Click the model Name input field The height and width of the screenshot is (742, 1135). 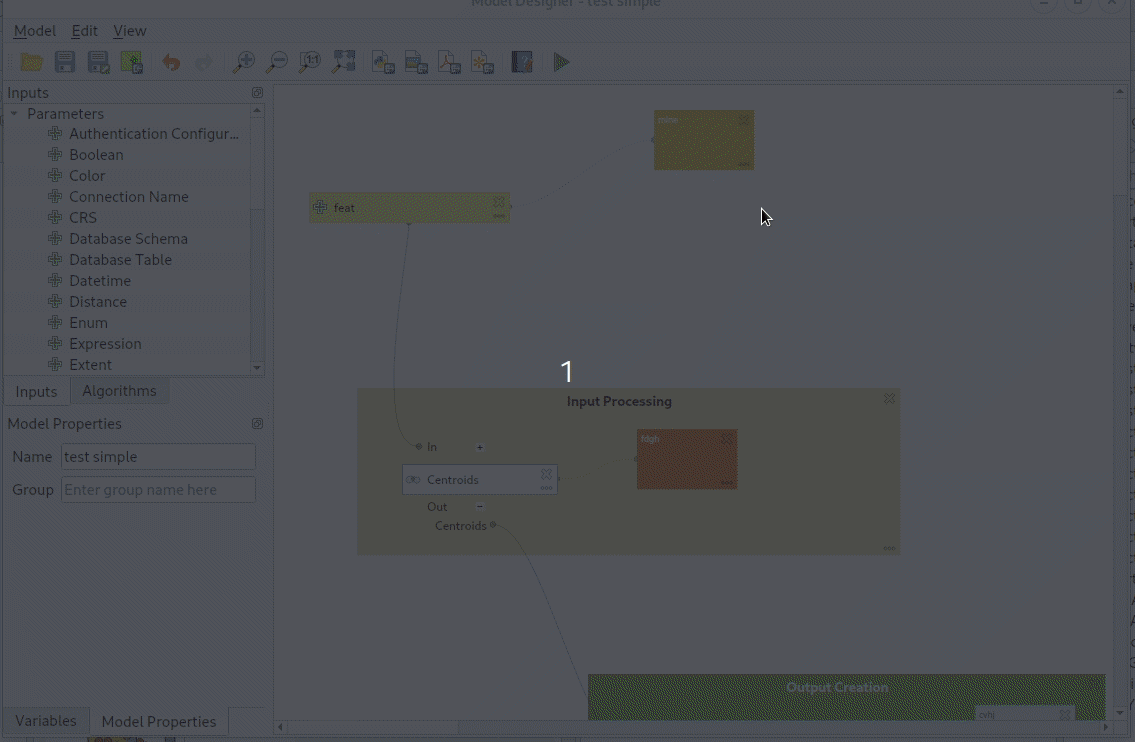[x=158, y=457]
